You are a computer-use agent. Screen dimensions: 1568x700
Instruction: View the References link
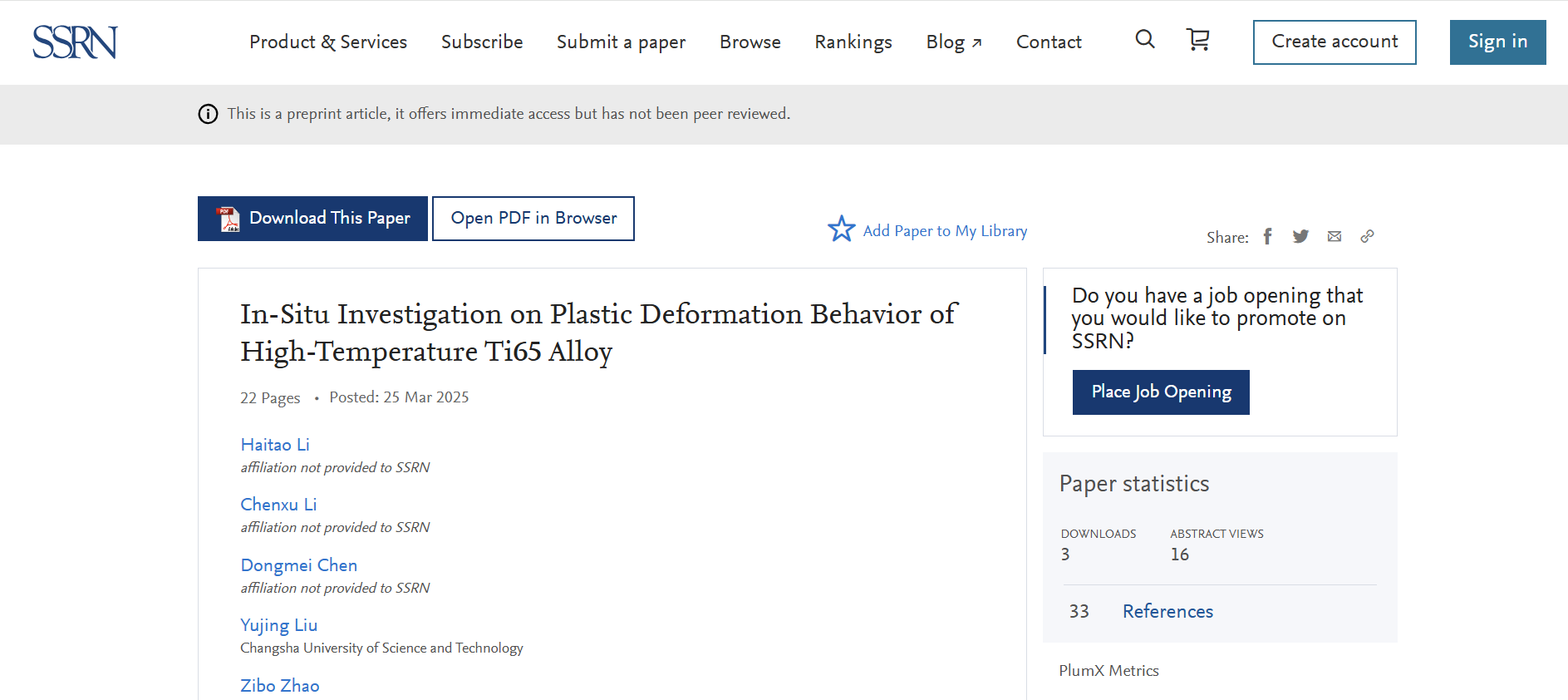tap(1167, 612)
